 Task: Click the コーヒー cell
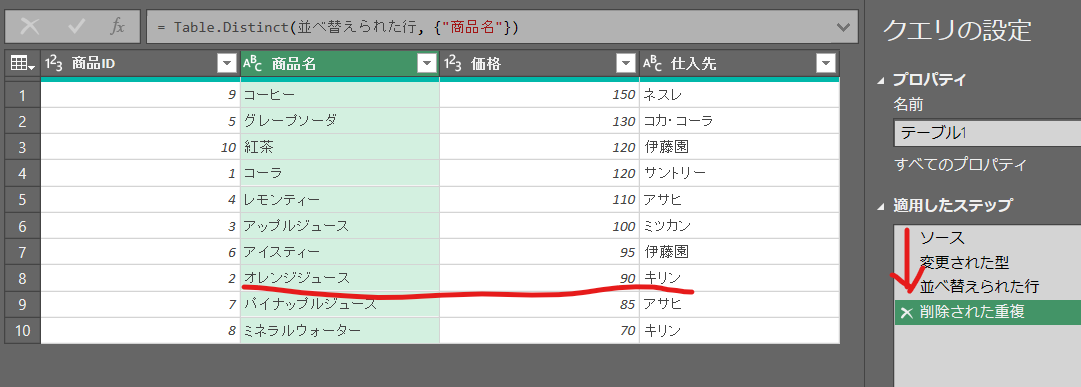340,95
